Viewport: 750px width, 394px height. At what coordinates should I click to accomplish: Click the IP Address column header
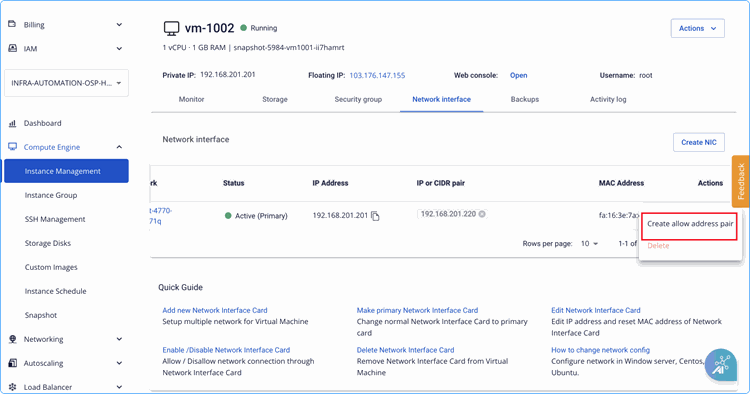tap(330, 183)
